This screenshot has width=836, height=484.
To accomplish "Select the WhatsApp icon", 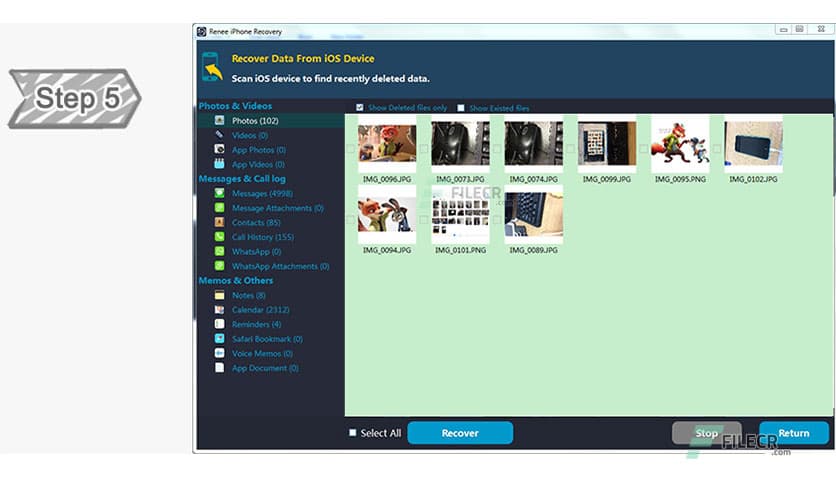I will pyautogui.click(x=219, y=251).
